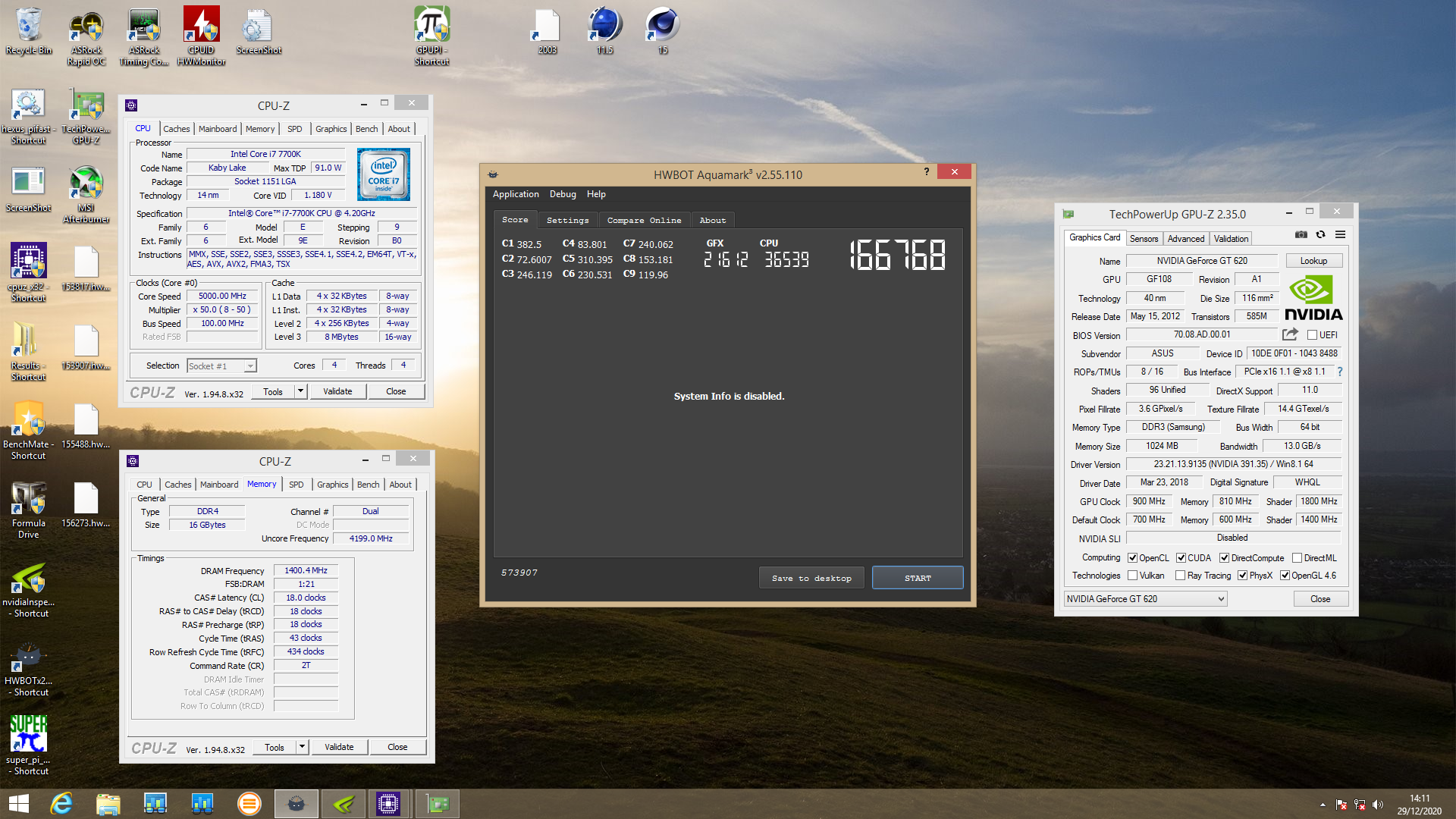The width and height of the screenshot is (1456, 819).
Task: Click GPU-Z refresh icon
Action: click(1320, 235)
